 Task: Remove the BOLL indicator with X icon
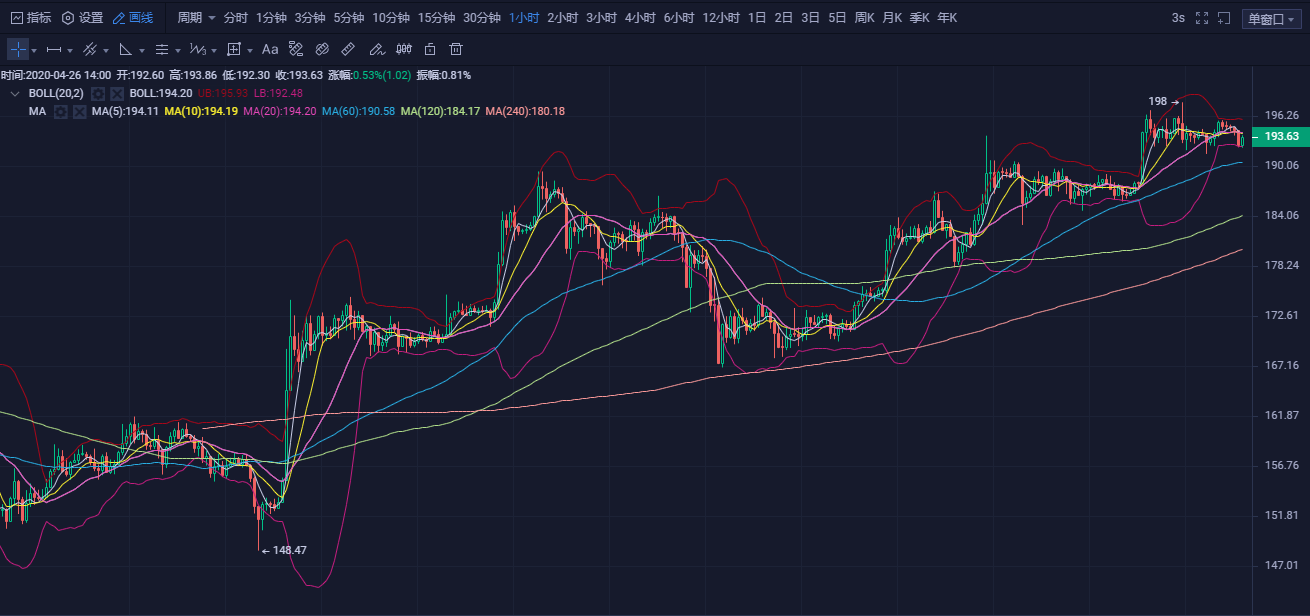117,93
